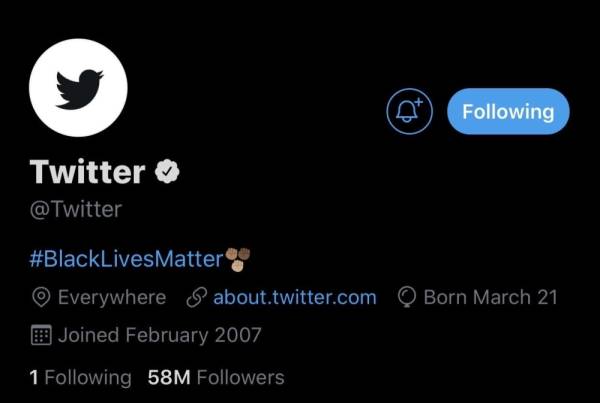Select the Born March 21 text
Viewport: 600px width, 403px height.
(491, 297)
